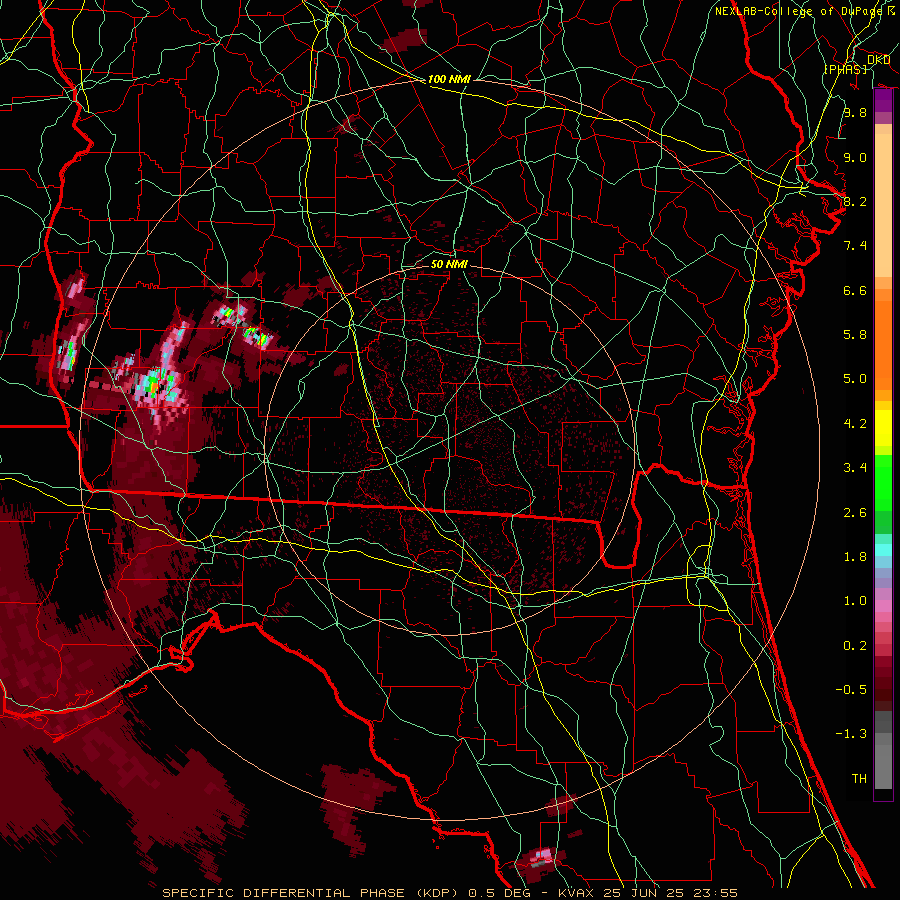900x900 pixels.
Task: Select the 9.8 value on the color scale
Action: [855, 112]
